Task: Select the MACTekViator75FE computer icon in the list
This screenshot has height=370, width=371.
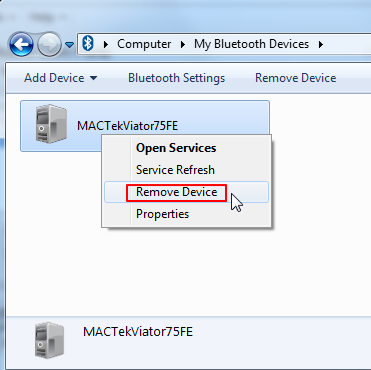Action: coord(51,124)
